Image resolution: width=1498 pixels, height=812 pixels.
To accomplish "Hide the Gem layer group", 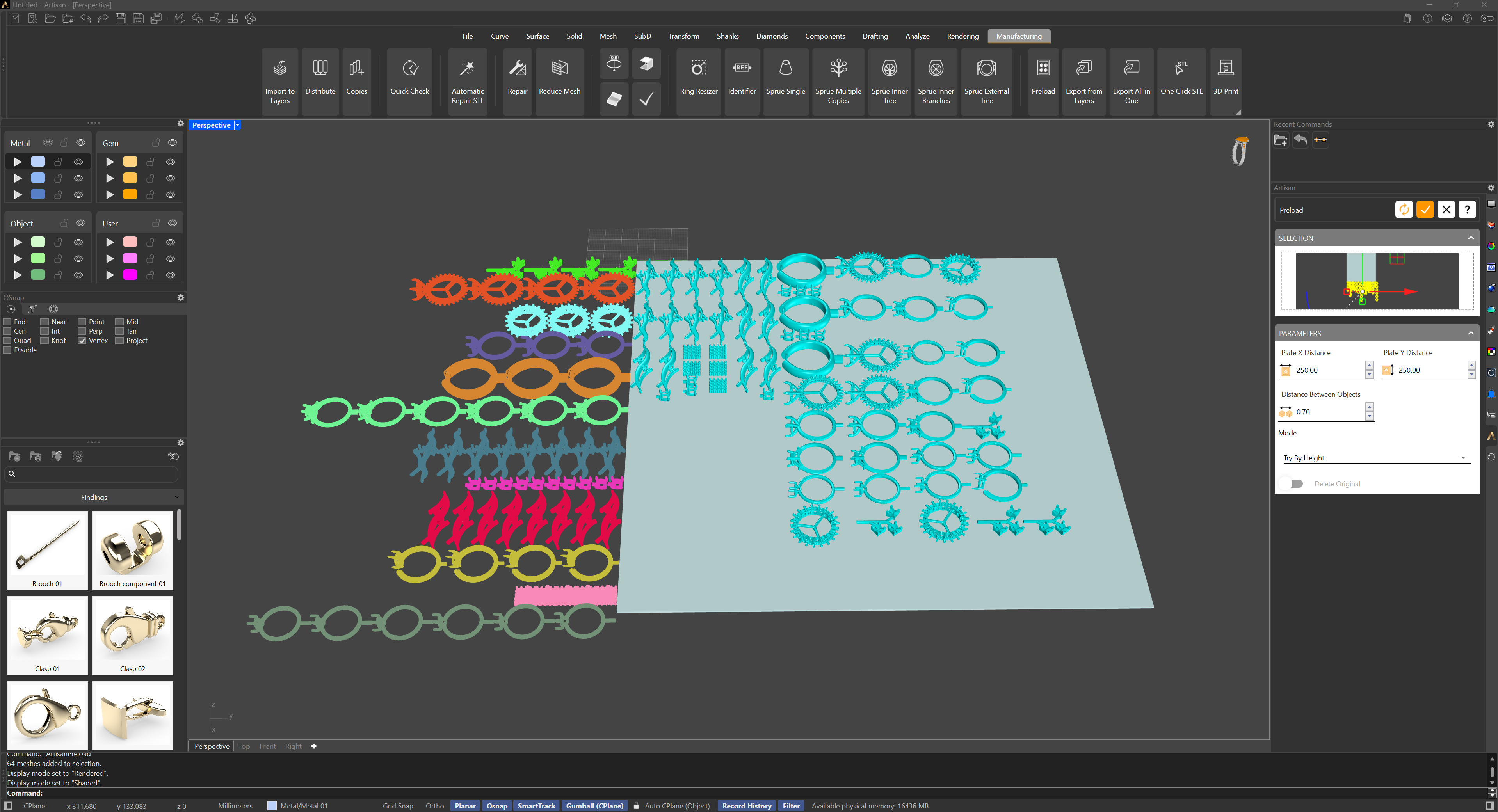I will click(x=173, y=142).
